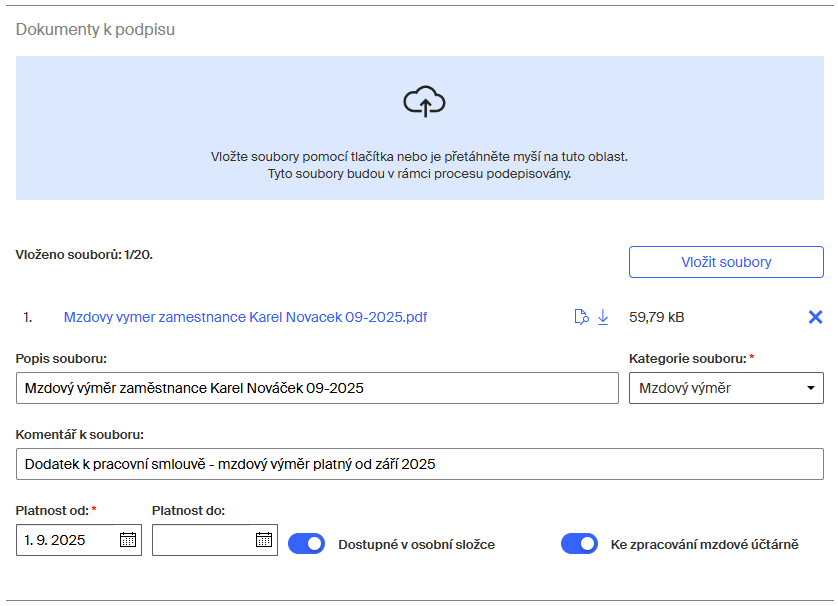Click the Dostupné v osobní složce label
The height and width of the screenshot is (606, 838).
pyautogui.click(x=416, y=545)
